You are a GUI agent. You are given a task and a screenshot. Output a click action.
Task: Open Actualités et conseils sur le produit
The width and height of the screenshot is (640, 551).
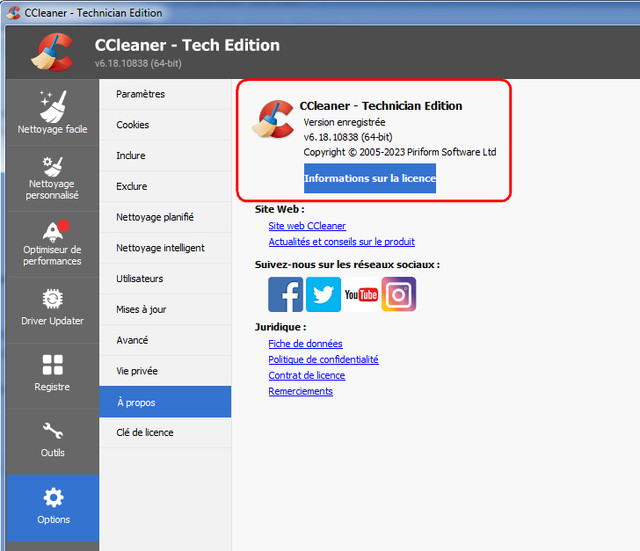(342, 242)
